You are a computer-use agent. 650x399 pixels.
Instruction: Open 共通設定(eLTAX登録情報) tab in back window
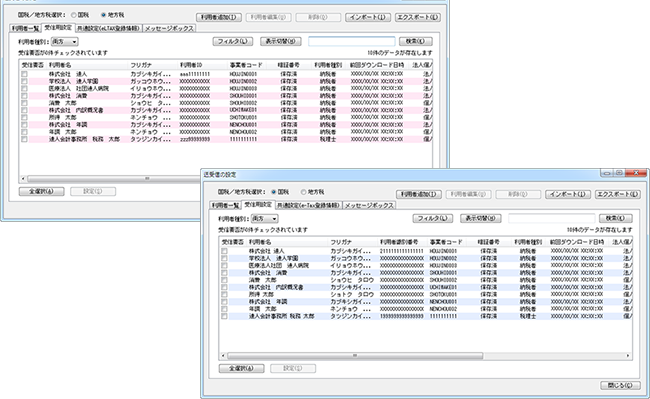tap(109, 29)
